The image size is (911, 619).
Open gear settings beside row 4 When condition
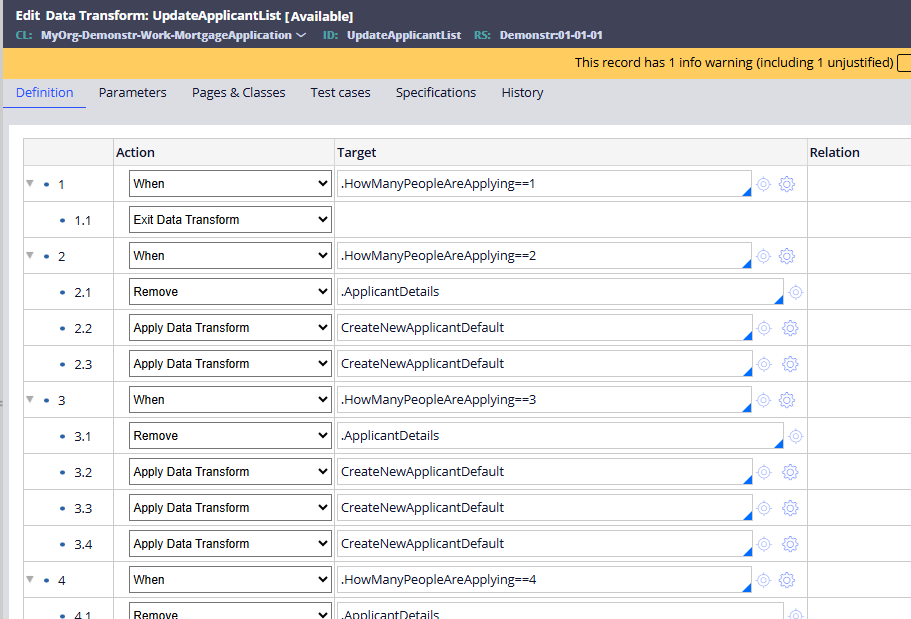coord(787,580)
